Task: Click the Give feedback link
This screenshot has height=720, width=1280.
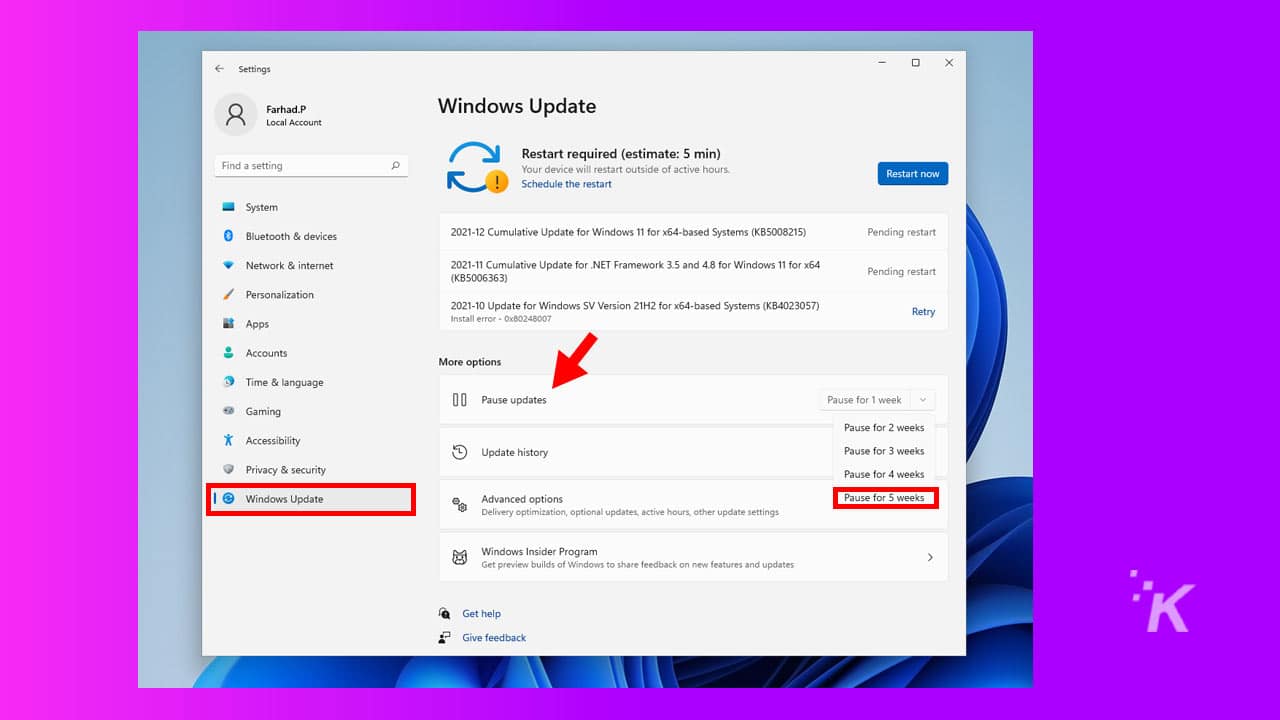Action: [493, 637]
